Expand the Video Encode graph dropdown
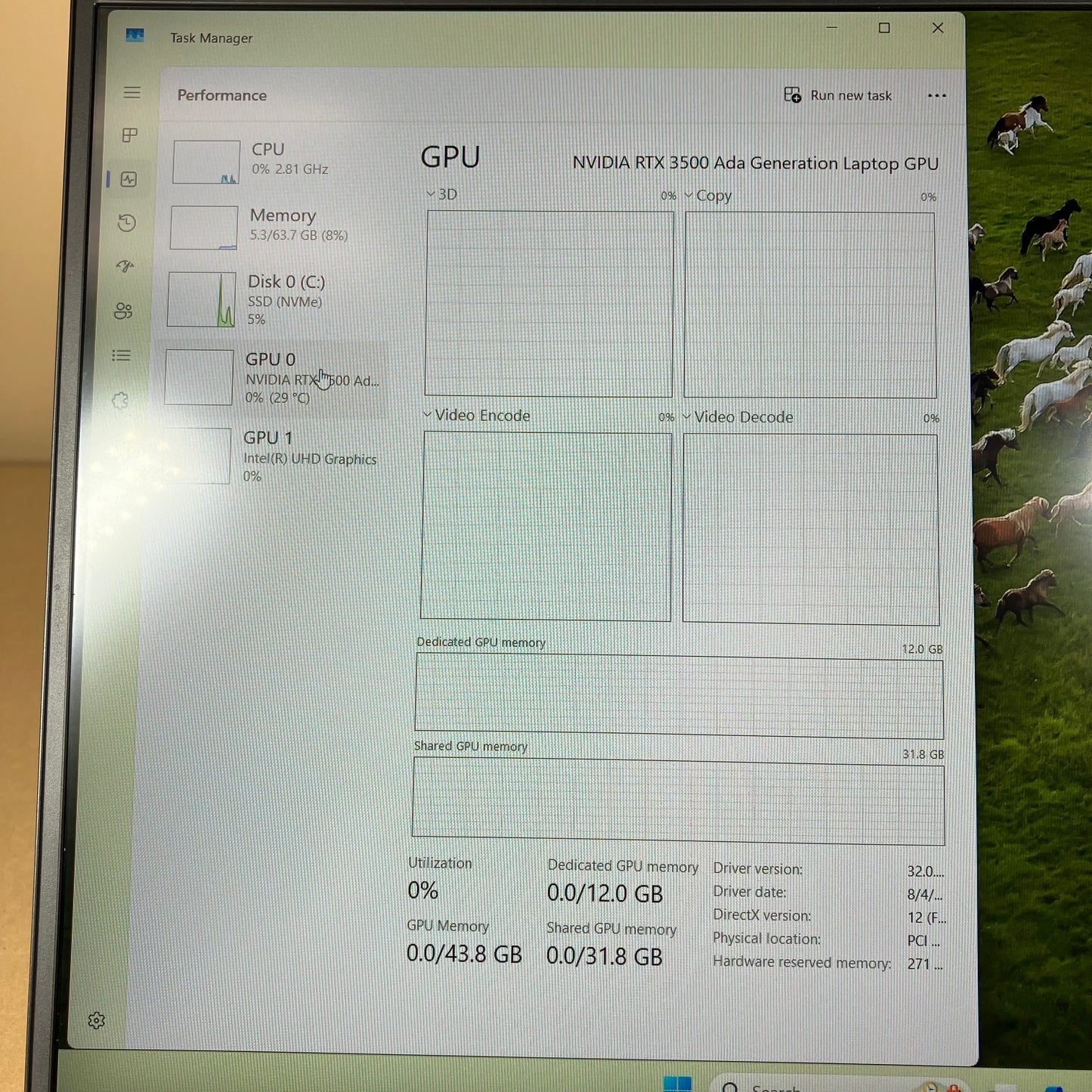Viewport: 1092px width, 1092px height. pyautogui.click(x=429, y=415)
